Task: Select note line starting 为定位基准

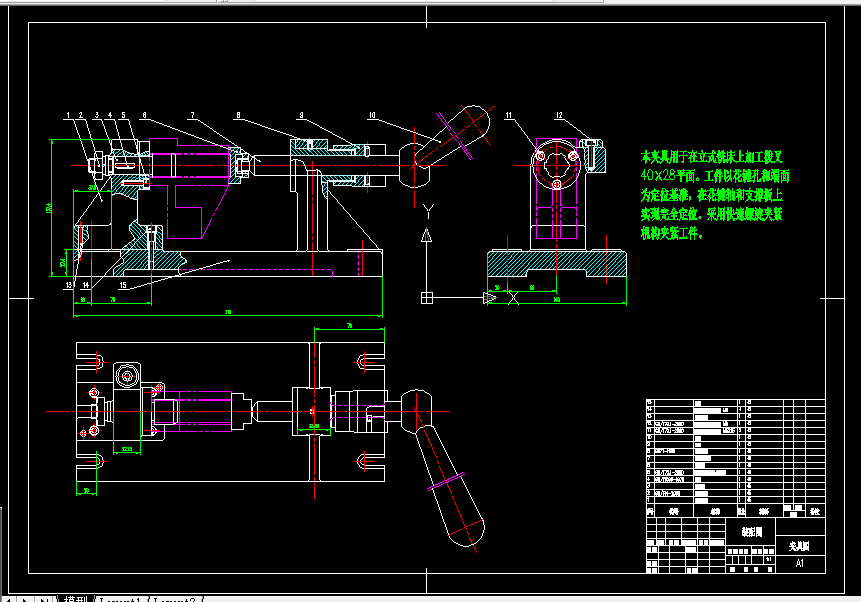Action: point(712,195)
